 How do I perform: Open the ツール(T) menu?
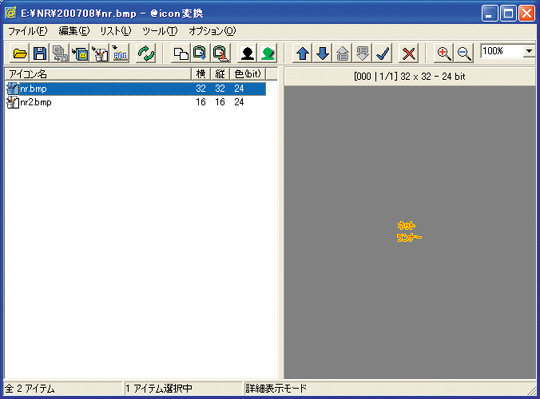pos(160,31)
